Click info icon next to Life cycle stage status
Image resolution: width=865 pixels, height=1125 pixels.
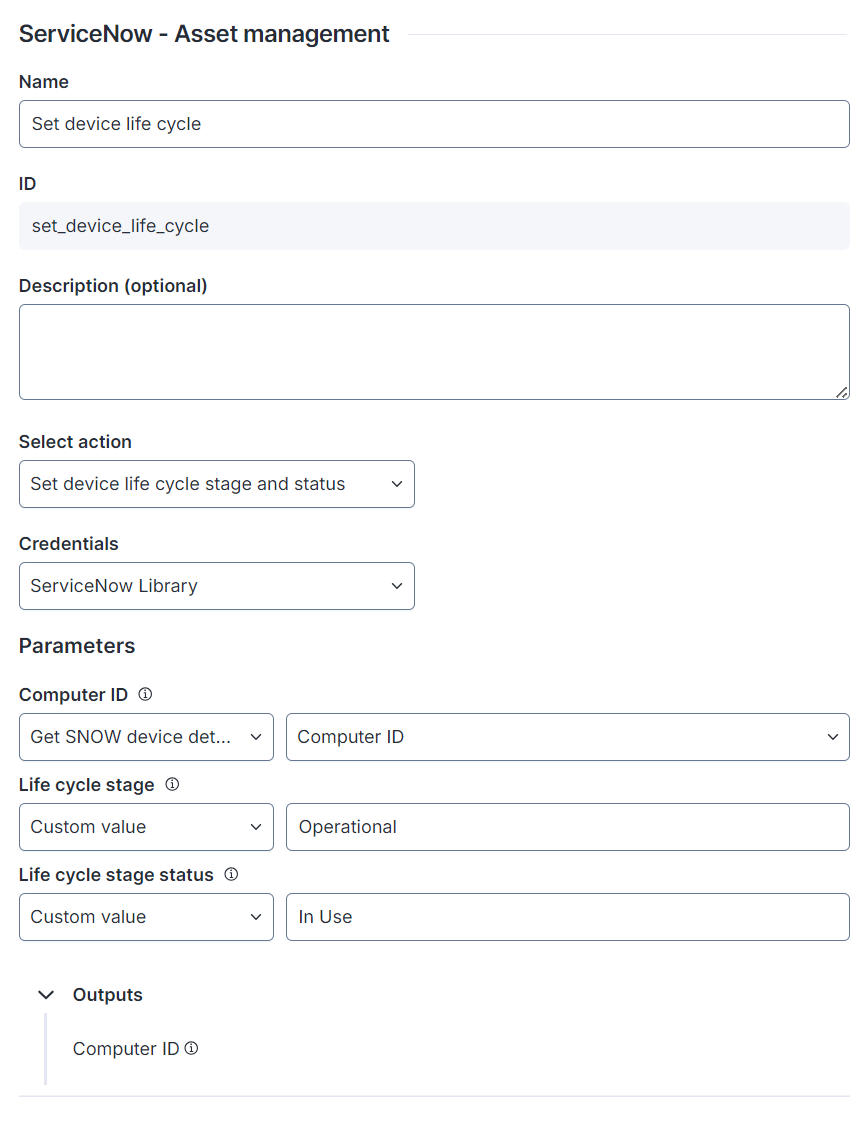[231, 874]
